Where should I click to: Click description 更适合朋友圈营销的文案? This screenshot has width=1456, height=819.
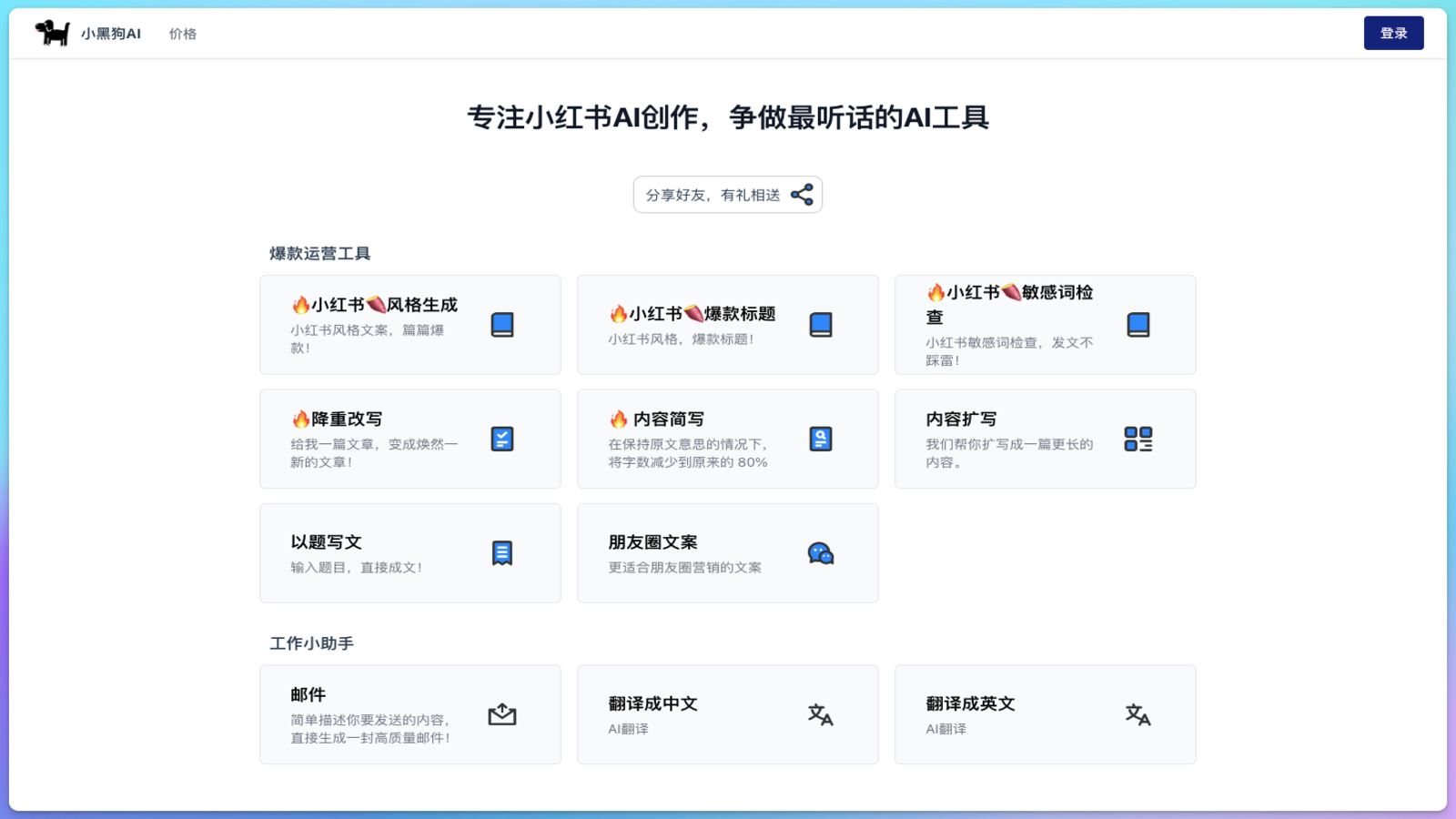coord(685,568)
